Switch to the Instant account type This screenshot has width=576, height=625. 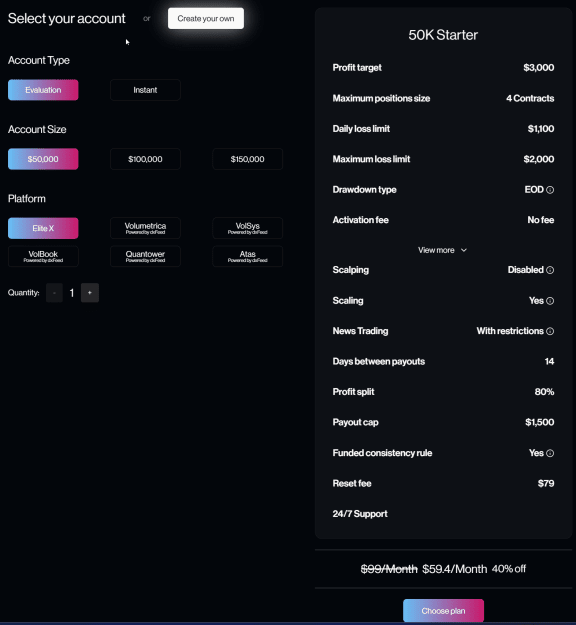pyautogui.click(x=145, y=90)
